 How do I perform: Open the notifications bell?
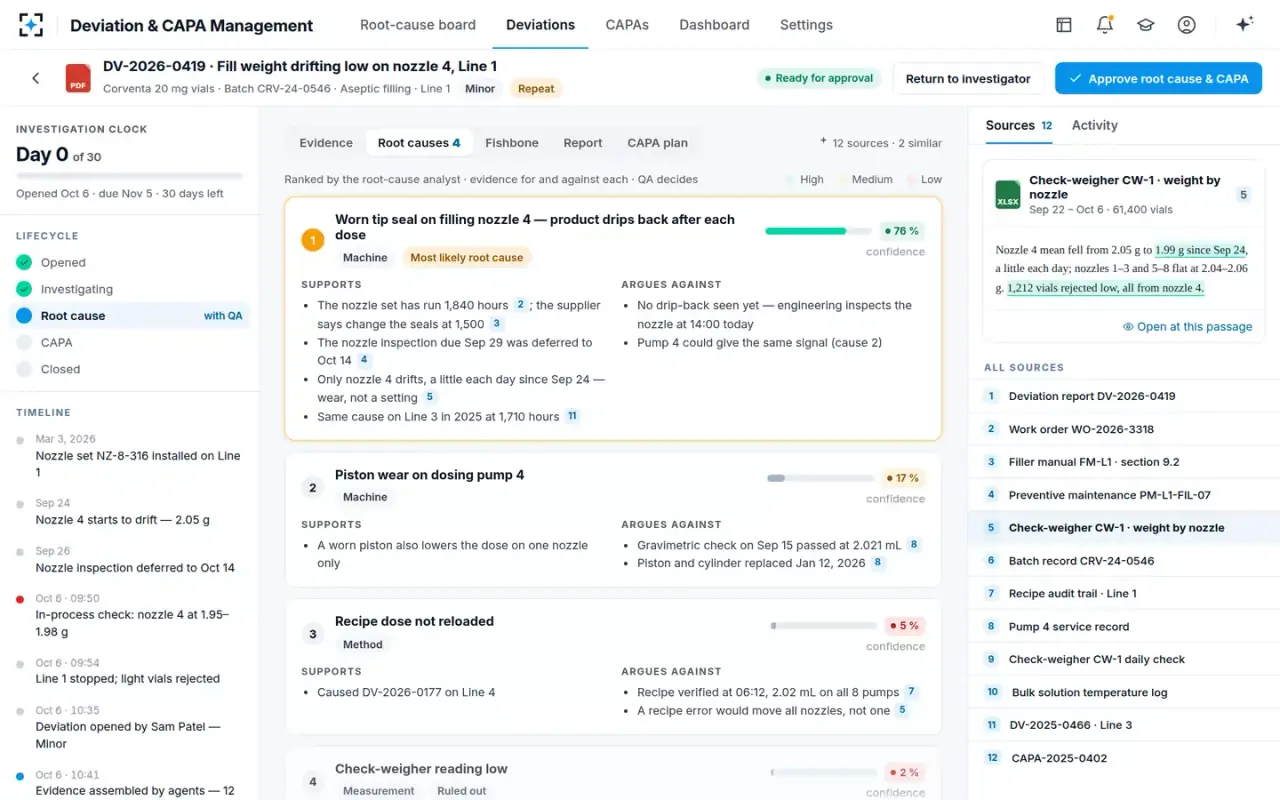point(1105,25)
